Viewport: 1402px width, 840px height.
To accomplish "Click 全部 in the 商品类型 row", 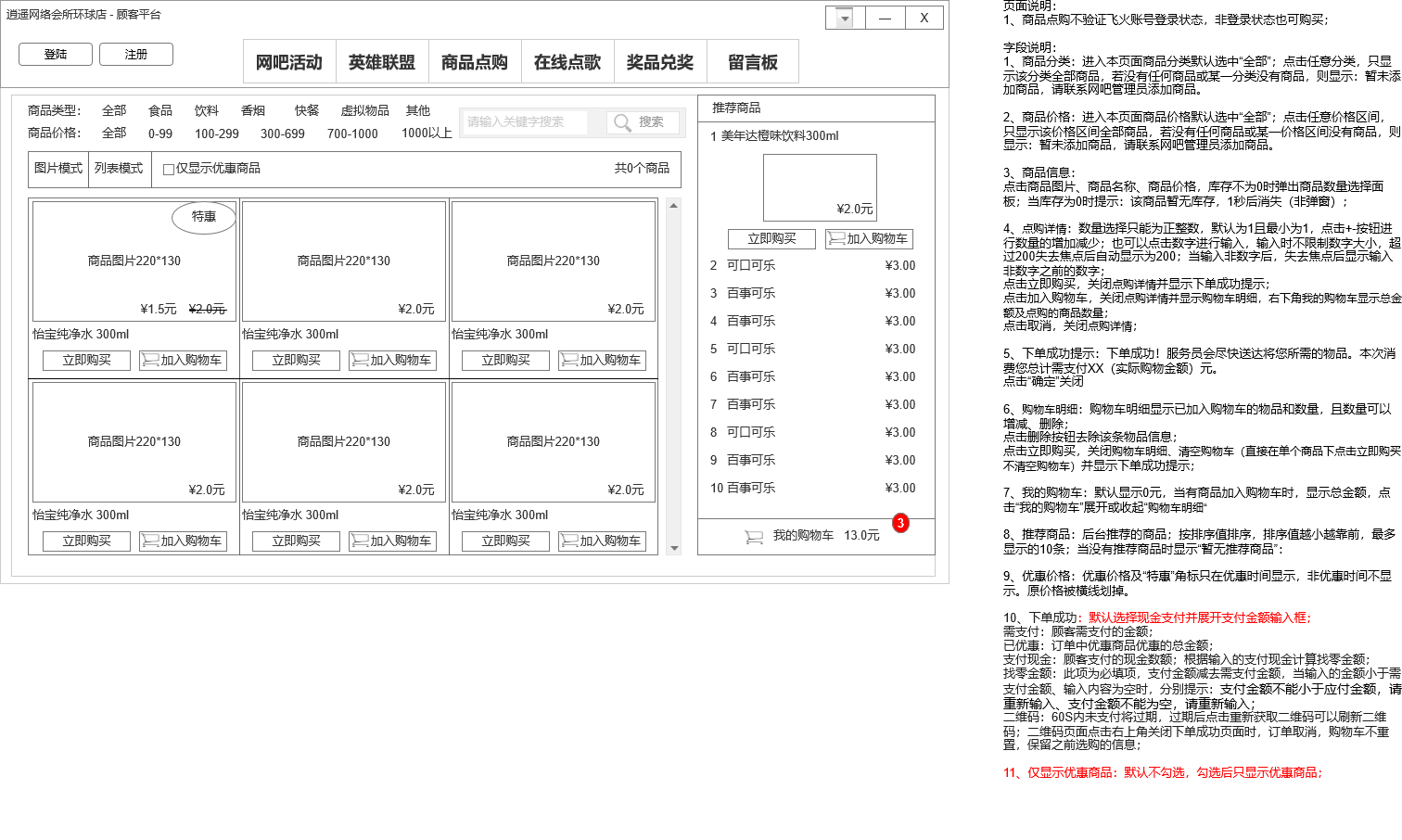I will [114, 110].
